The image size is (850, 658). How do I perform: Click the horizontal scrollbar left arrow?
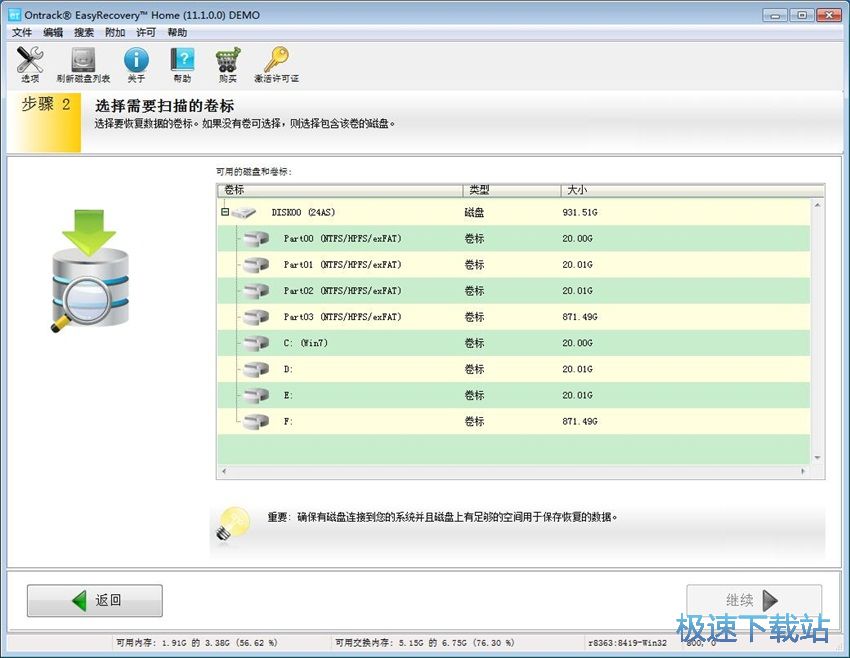[224, 471]
